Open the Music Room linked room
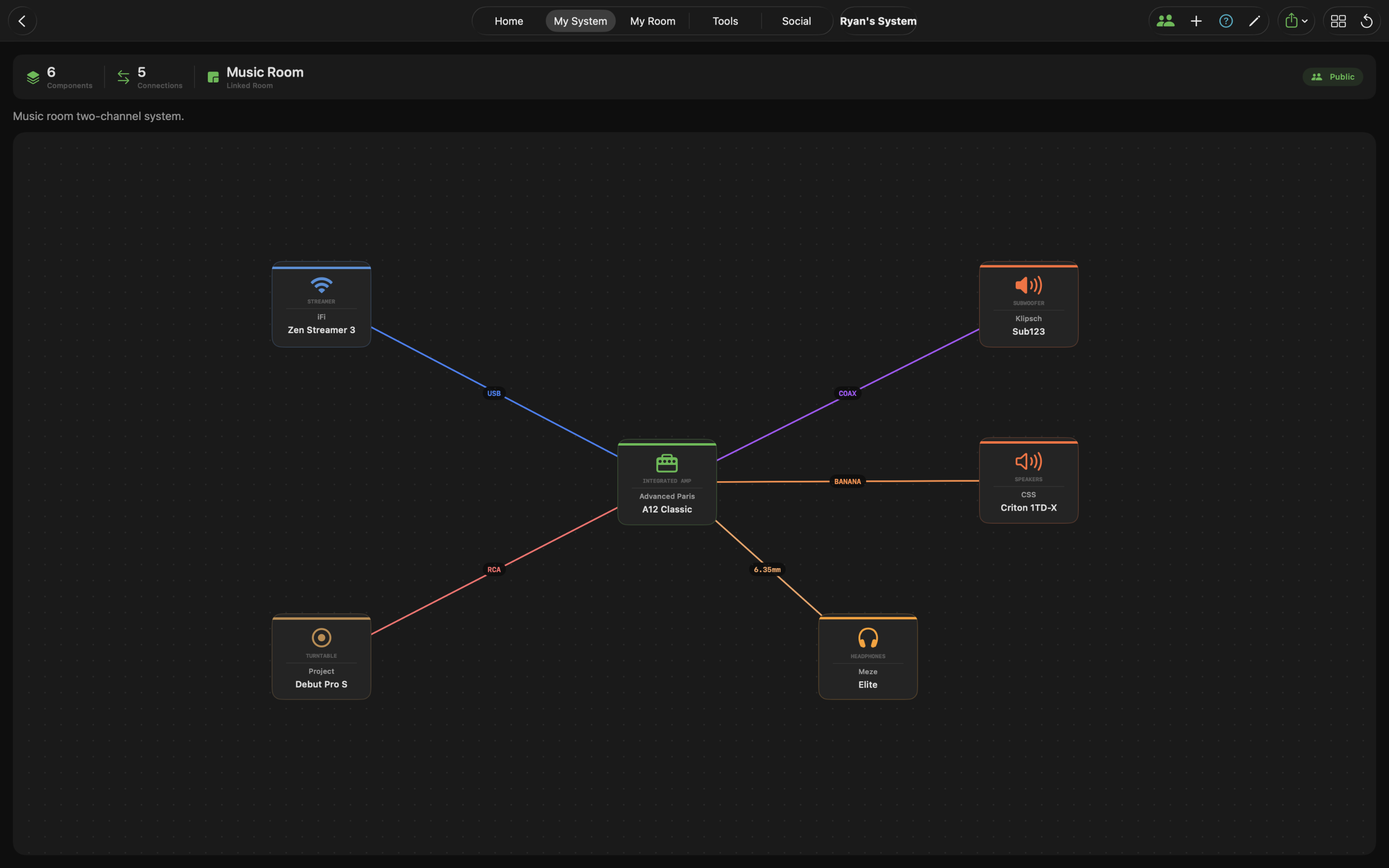 256,77
